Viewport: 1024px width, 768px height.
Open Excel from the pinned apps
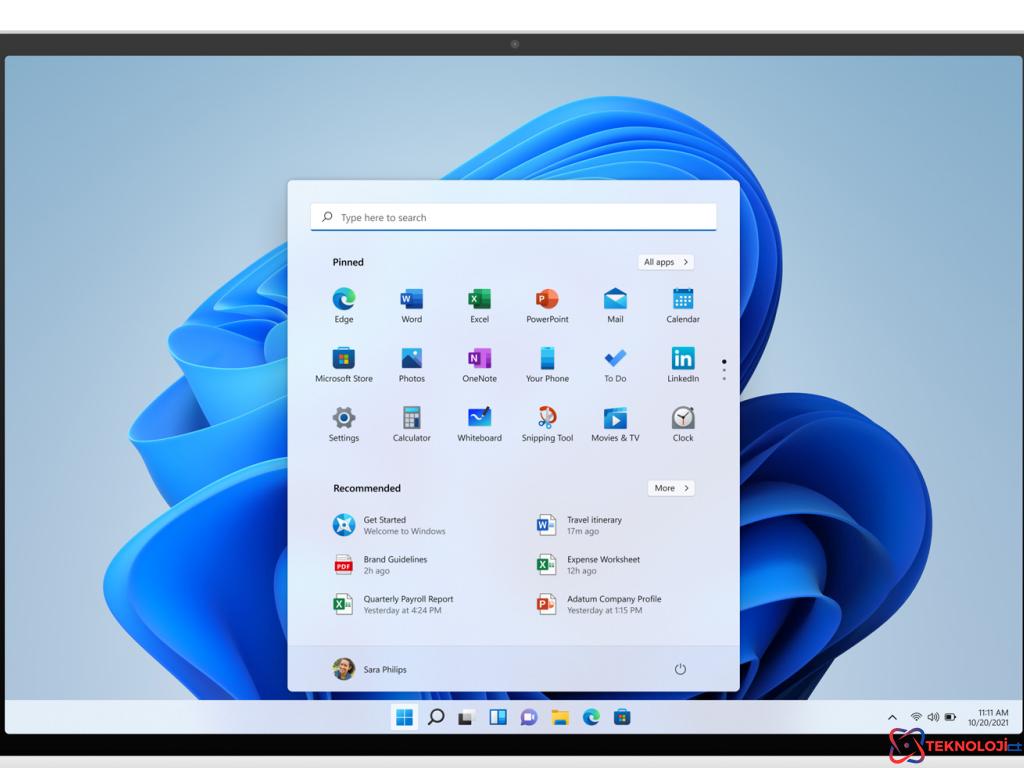tap(479, 297)
